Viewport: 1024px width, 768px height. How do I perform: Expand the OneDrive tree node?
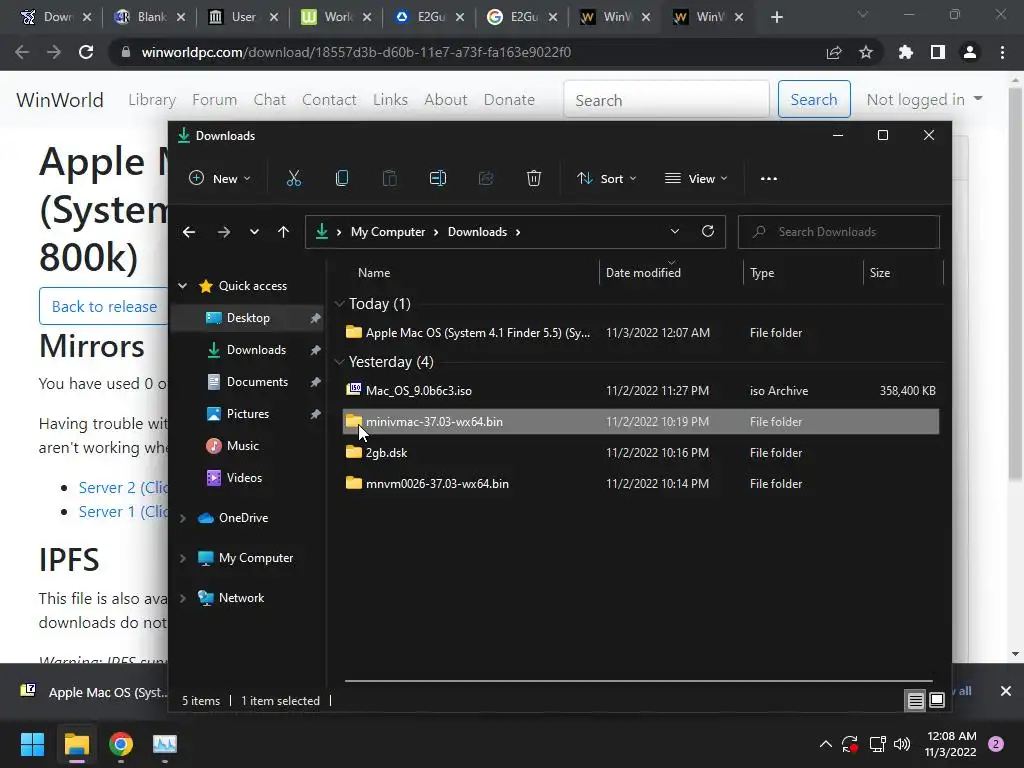pyautogui.click(x=183, y=518)
